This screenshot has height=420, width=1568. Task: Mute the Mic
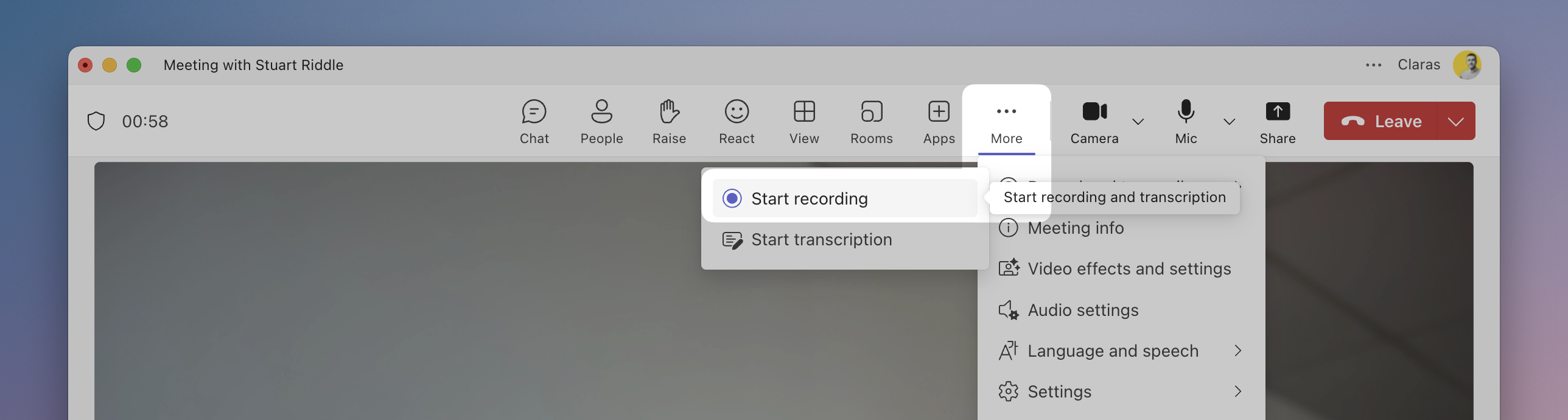click(x=1186, y=122)
